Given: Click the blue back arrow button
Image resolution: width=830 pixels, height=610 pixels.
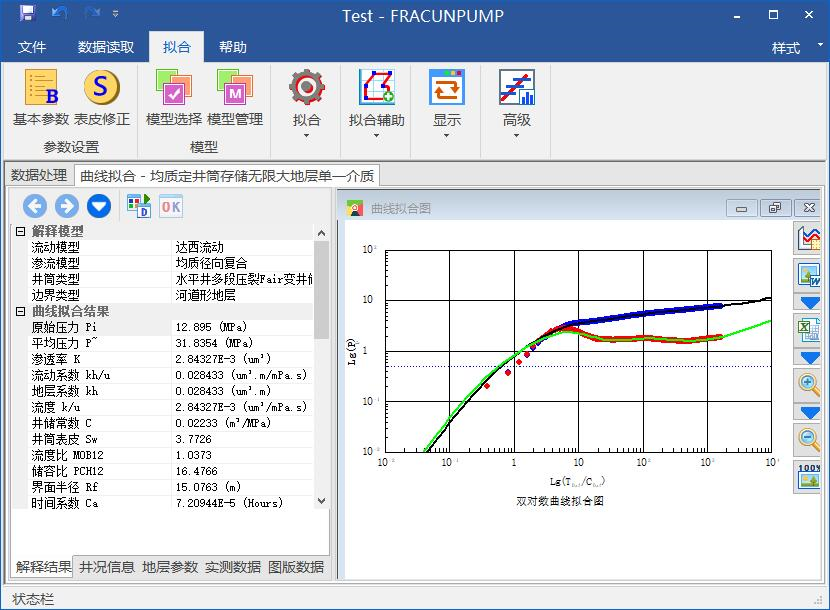Looking at the screenshot, I should tap(35, 206).
